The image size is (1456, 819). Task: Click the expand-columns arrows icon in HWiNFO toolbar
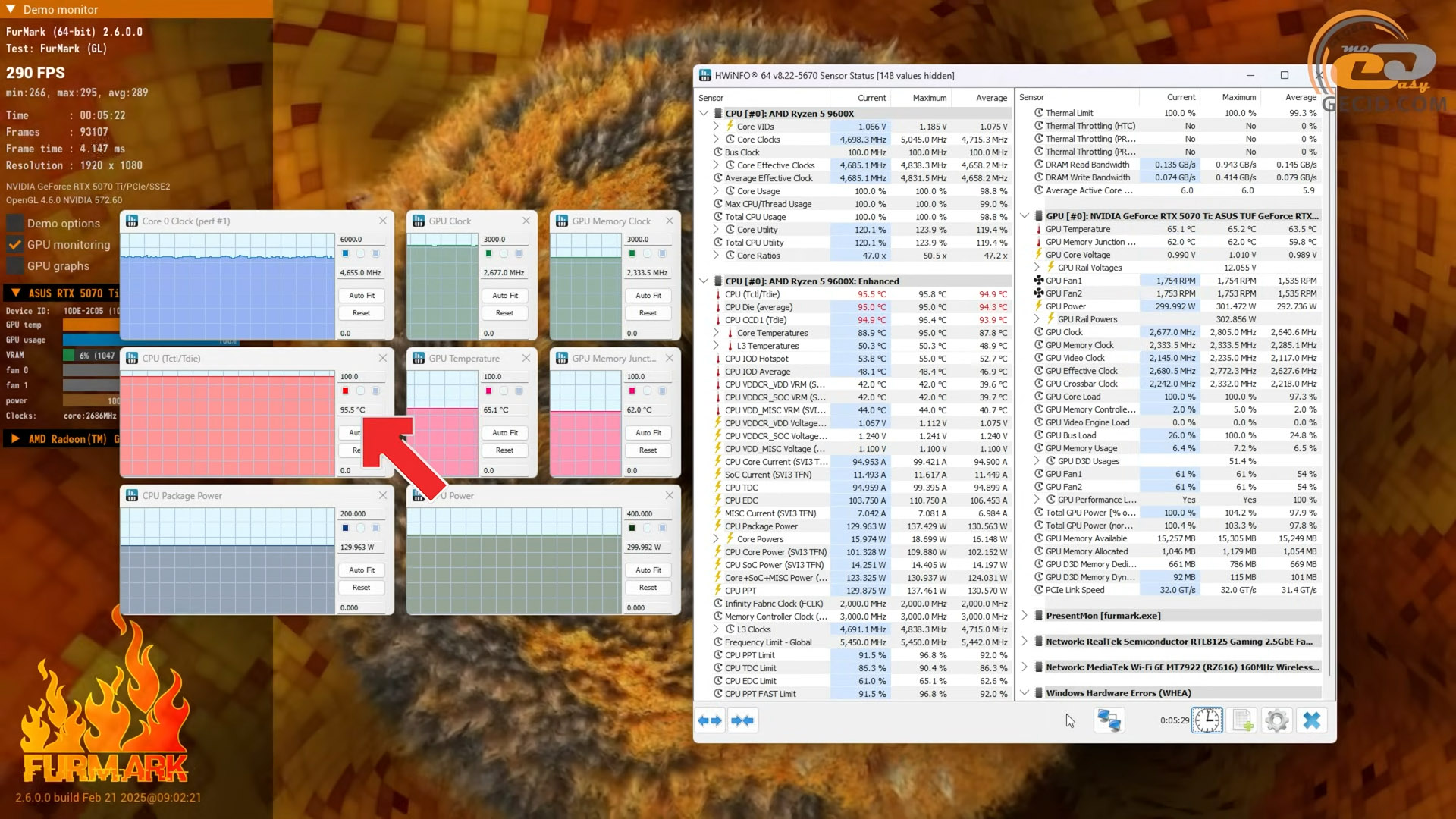[x=710, y=720]
